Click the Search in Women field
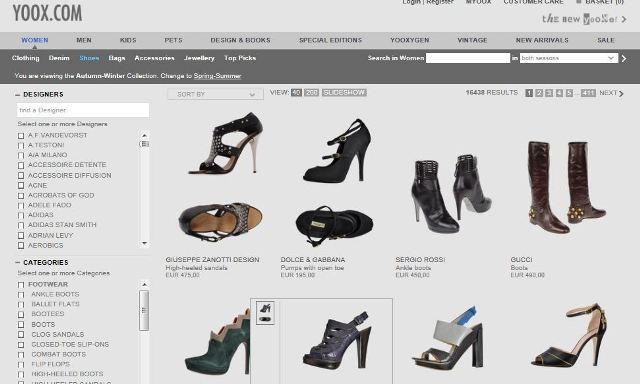Screen dimensions: 640x384 coord(468,58)
